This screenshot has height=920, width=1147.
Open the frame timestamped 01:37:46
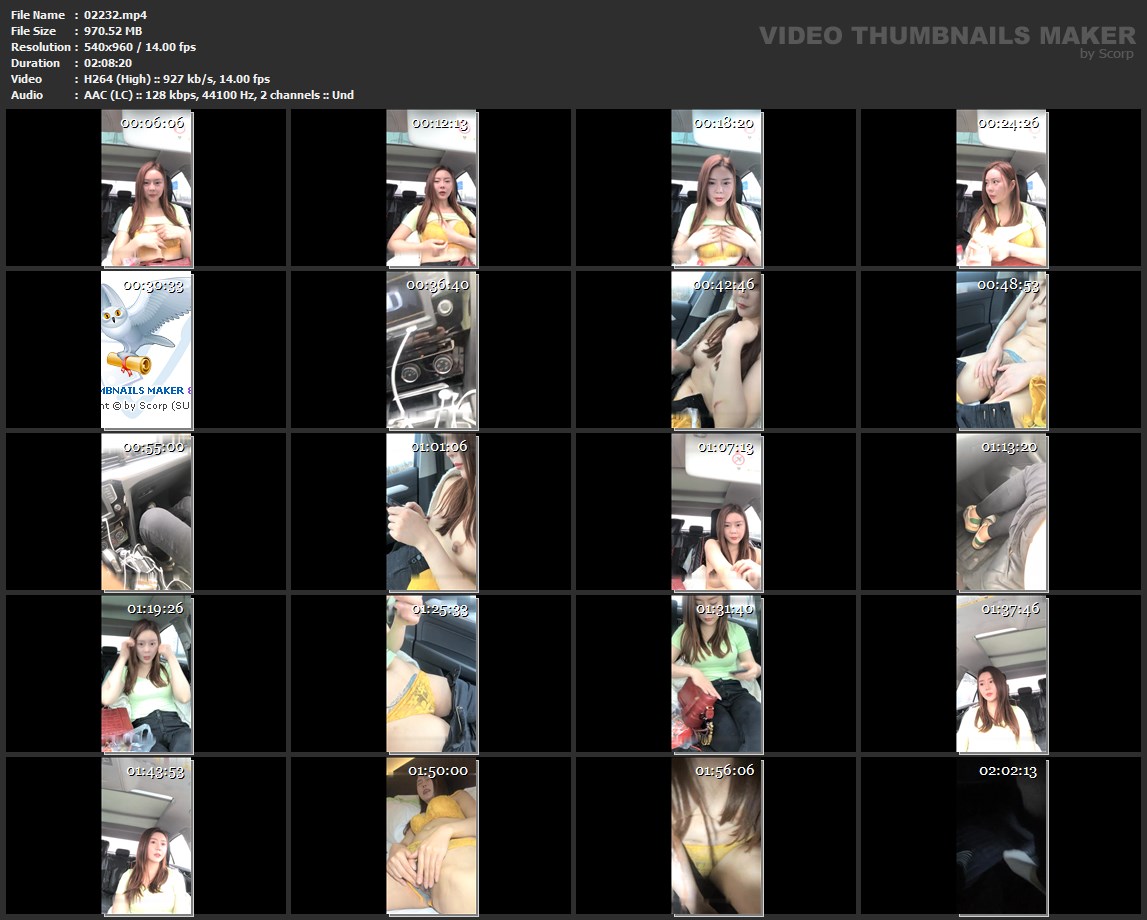(x=1001, y=674)
